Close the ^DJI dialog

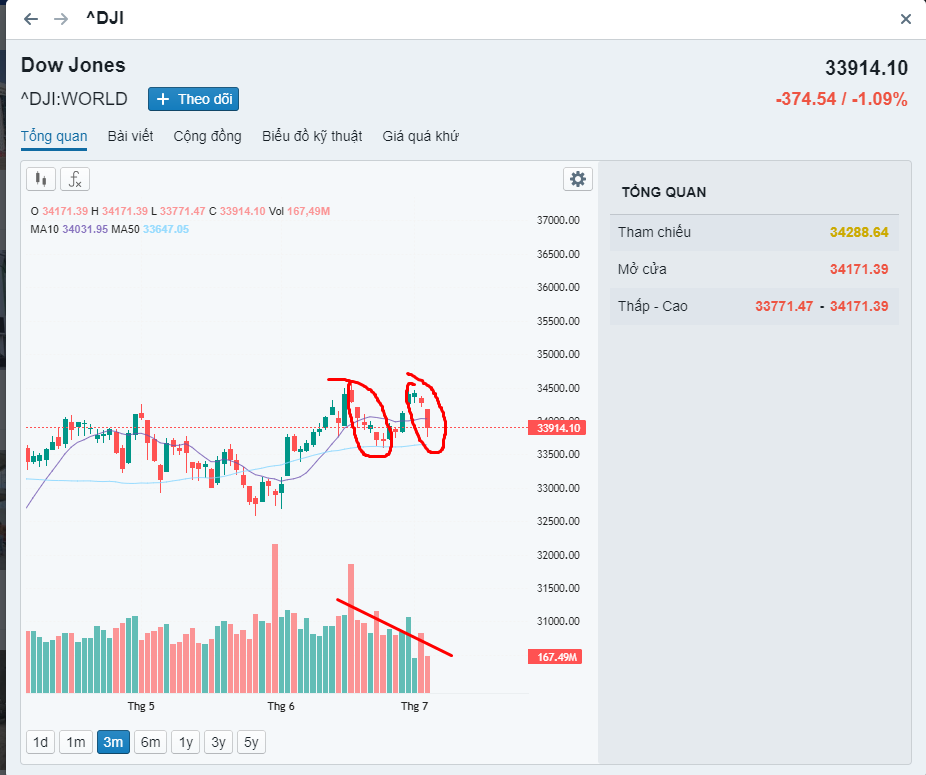click(x=906, y=19)
